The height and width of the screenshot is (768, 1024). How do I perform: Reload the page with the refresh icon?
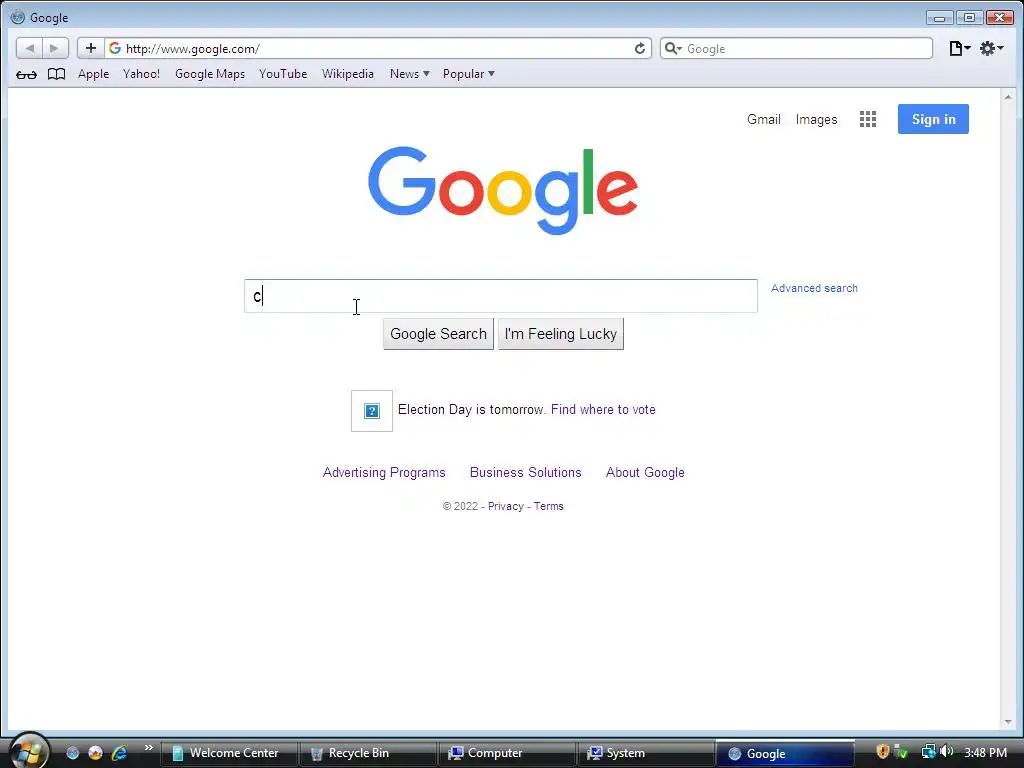click(x=640, y=48)
